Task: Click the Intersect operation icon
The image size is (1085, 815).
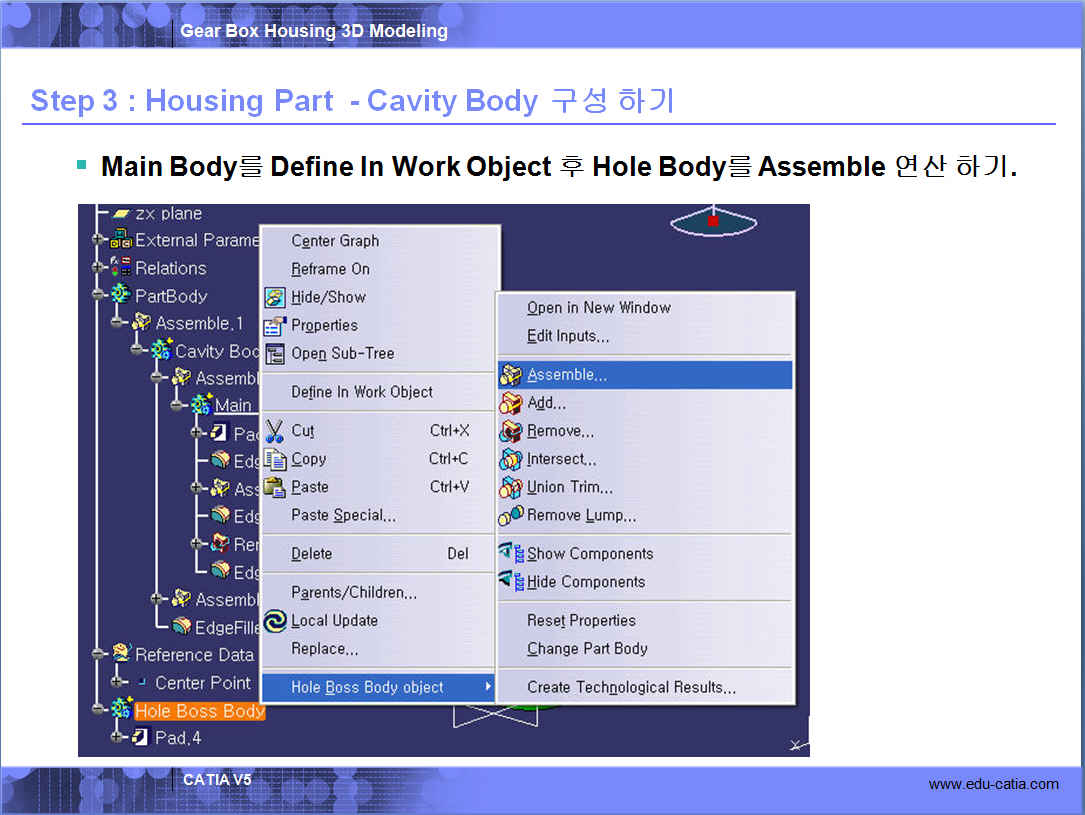Action: [511, 460]
